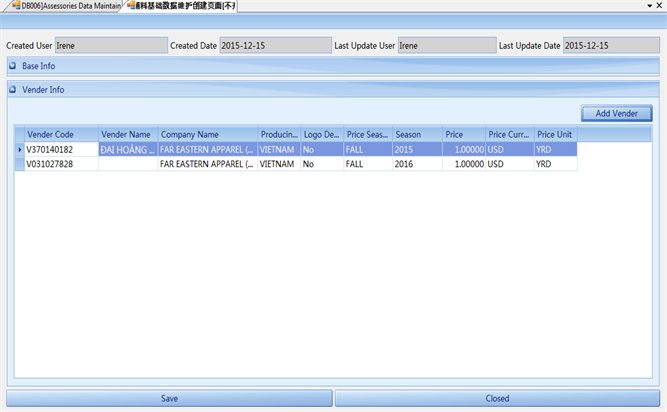Click the icon on the DB006 tab
This screenshot has width=667, height=412.
click(14, 6)
